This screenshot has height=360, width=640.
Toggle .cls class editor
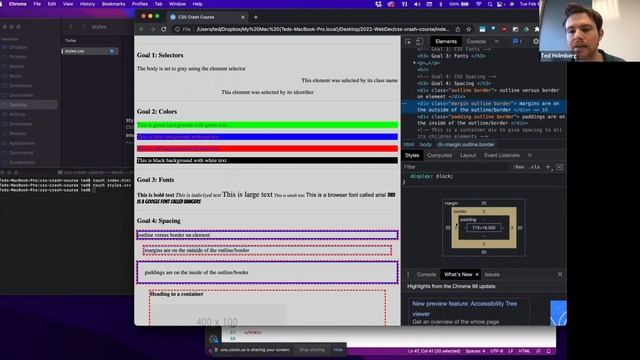(x=534, y=167)
